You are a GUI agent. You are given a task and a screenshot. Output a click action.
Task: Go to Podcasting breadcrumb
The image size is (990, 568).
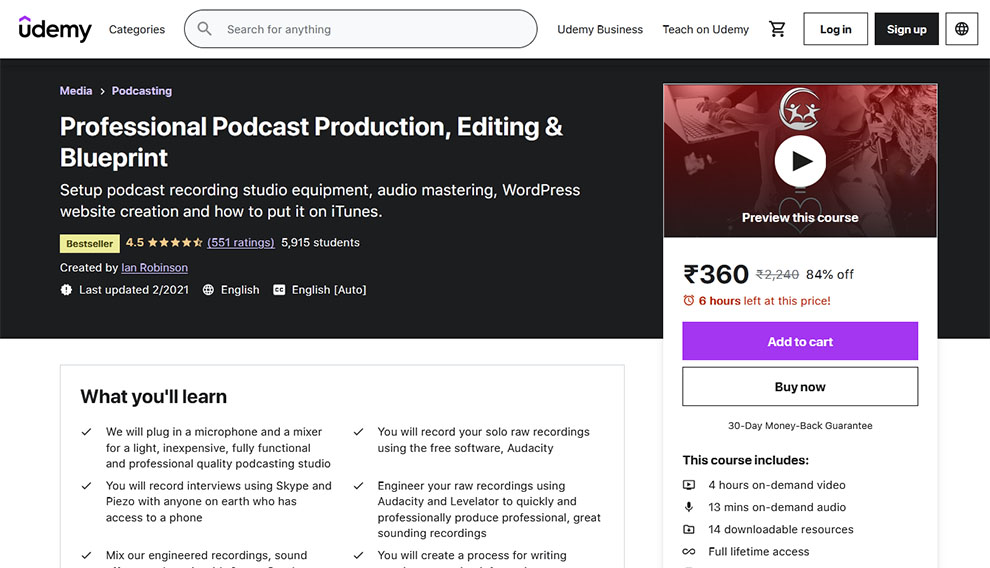pos(142,91)
